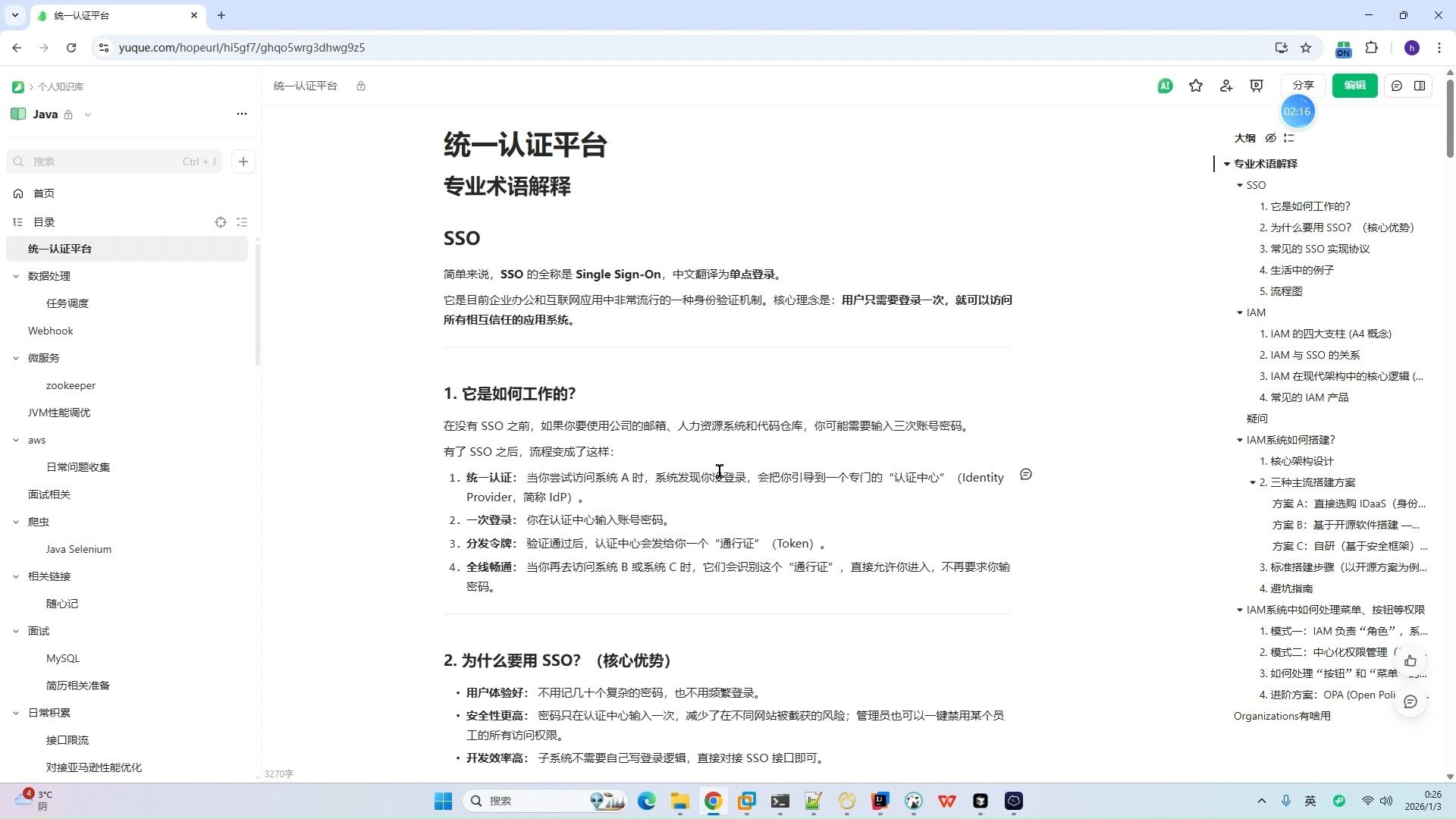Click the plus button to create a new document
This screenshot has height=819, width=1456.
click(243, 162)
